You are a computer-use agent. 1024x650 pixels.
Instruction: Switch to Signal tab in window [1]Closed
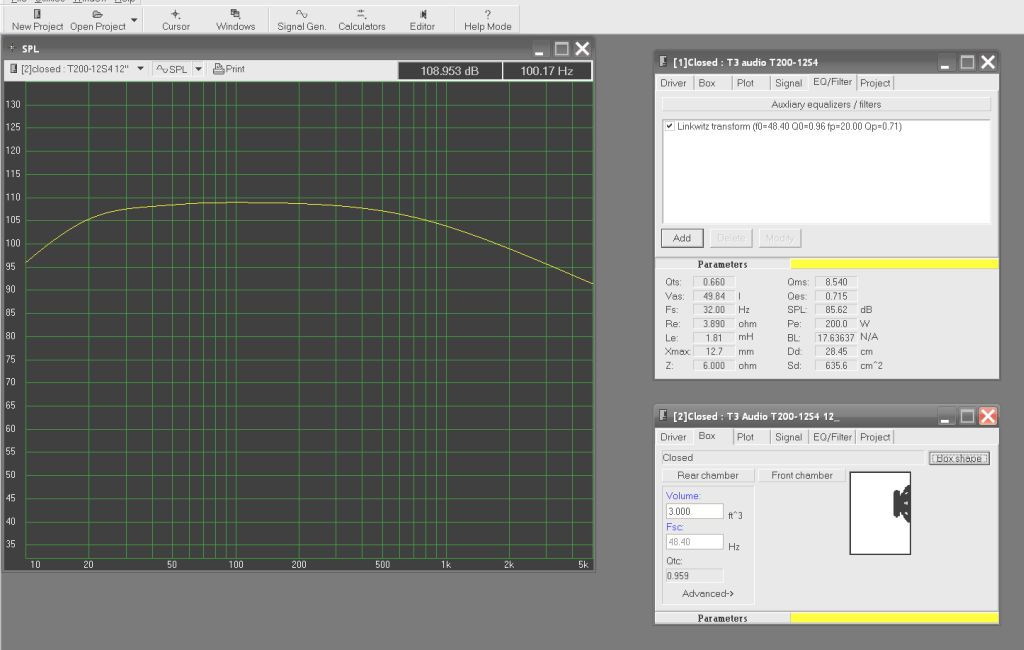788,83
